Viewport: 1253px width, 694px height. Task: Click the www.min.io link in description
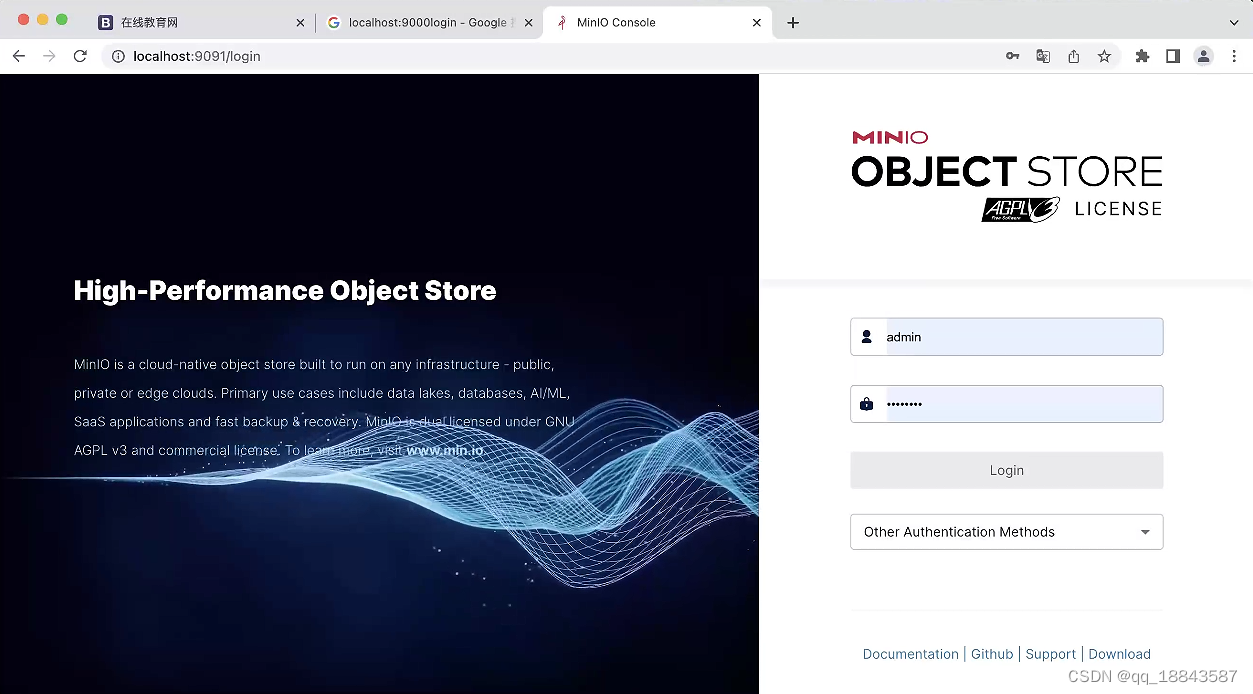coord(445,450)
